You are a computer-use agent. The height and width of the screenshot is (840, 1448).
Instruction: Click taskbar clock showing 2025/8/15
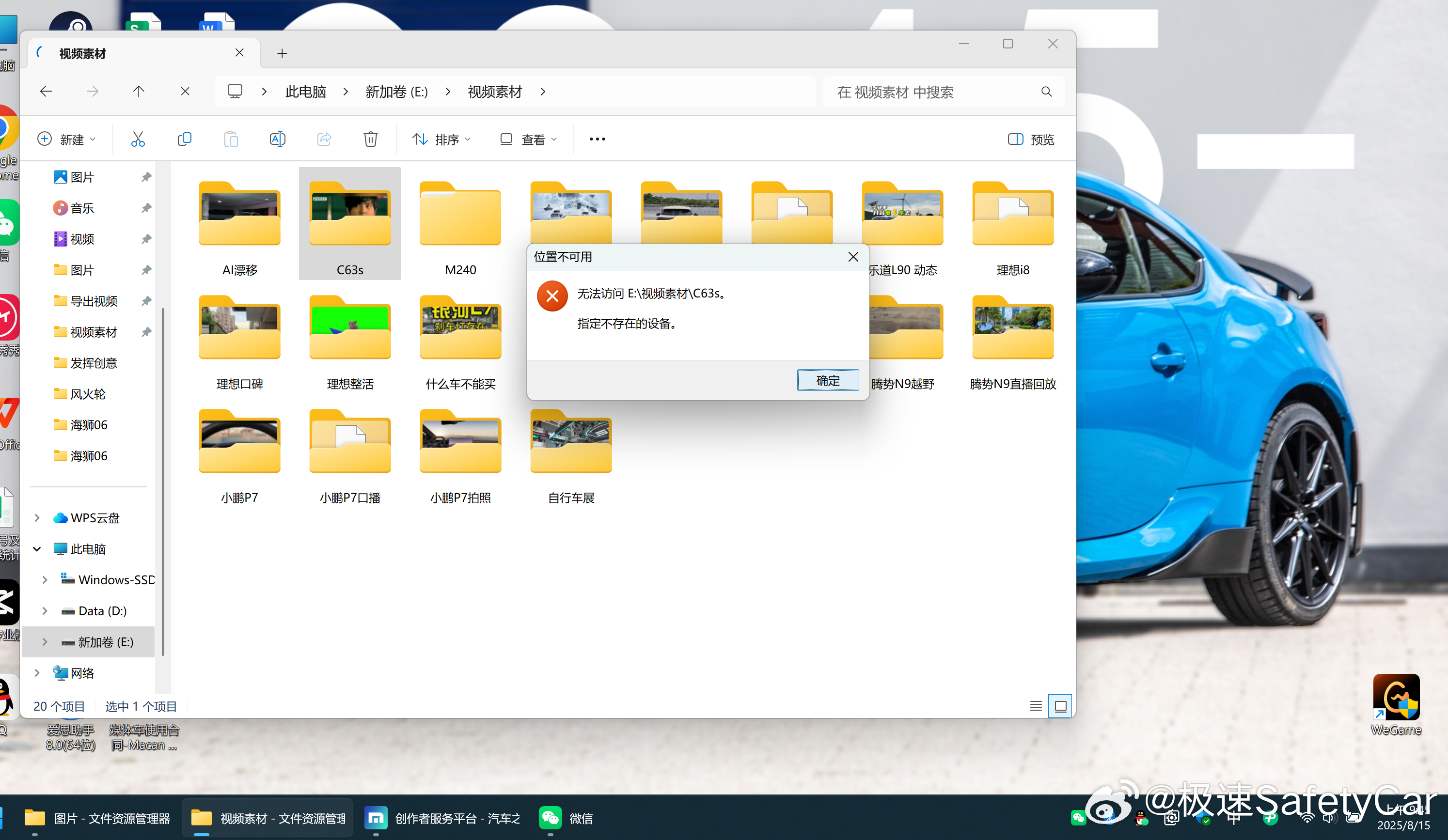click(1403, 818)
